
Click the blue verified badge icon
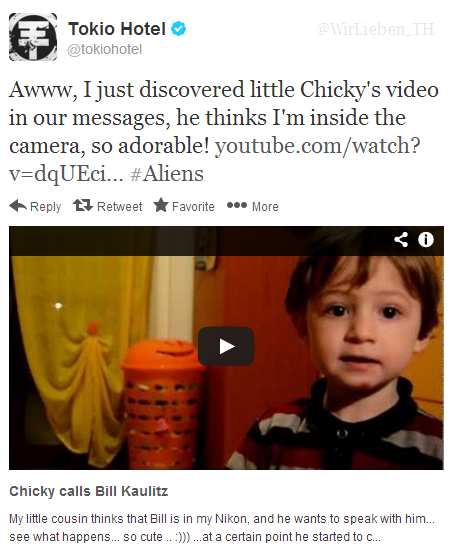point(178,29)
